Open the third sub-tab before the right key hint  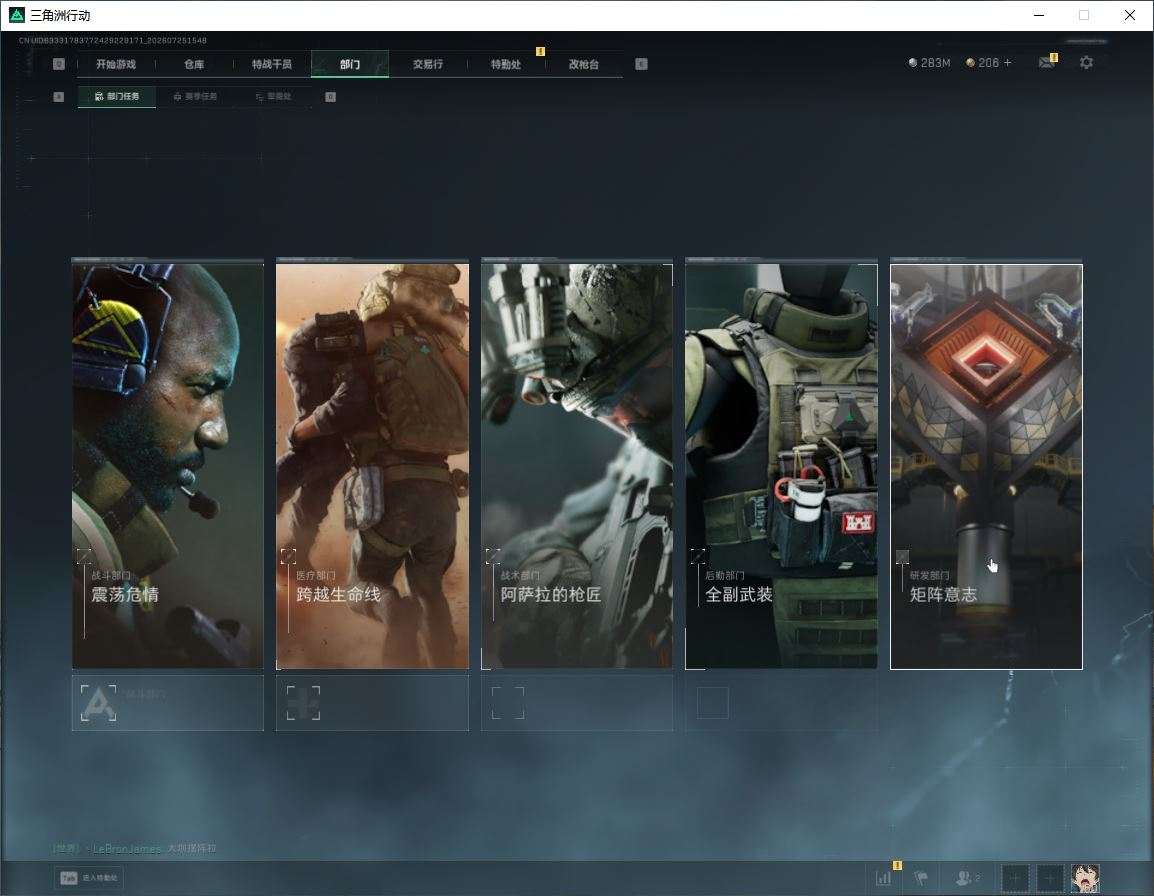pyautogui.click(x=273, y=96)
